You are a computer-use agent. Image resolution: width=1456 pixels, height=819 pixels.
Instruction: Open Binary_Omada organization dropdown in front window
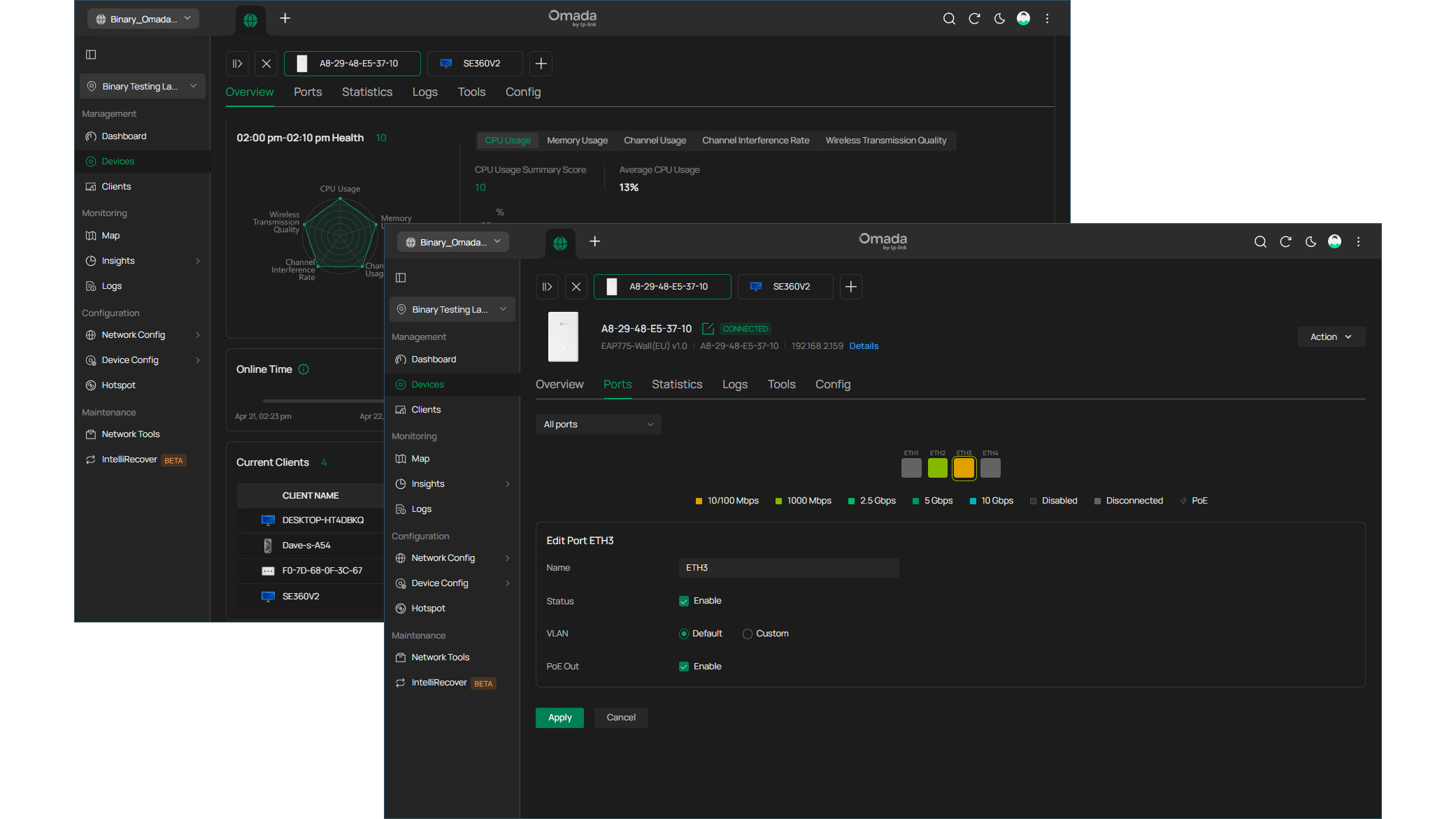pyautogui.click(x=453, y=242)
